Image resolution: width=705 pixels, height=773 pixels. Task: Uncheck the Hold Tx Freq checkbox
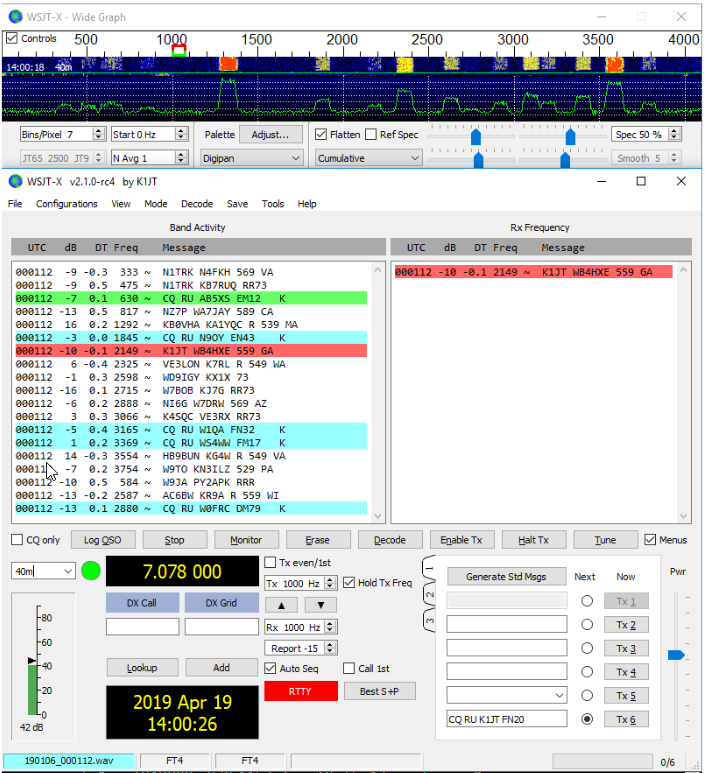click(349, 583)
